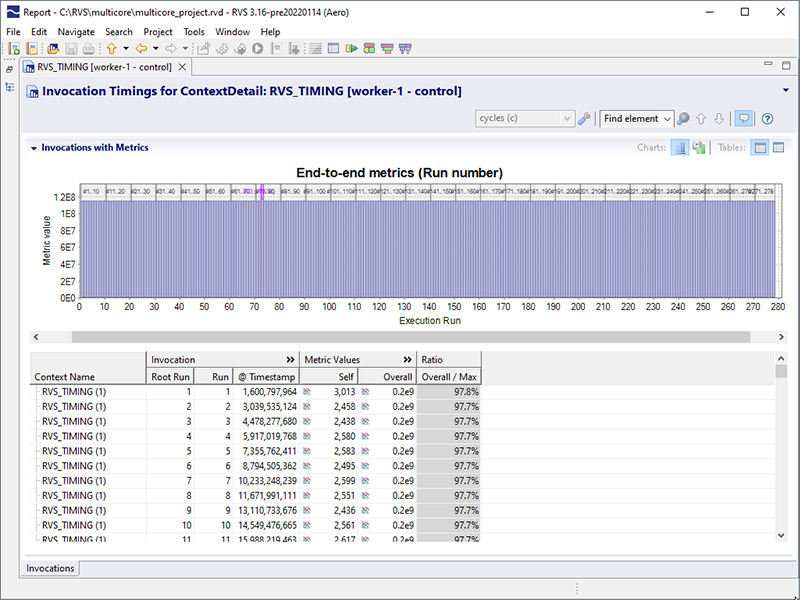Click the floppy disk save icon
The height and width of the screenshot is (600, 800).
[71, 48]
